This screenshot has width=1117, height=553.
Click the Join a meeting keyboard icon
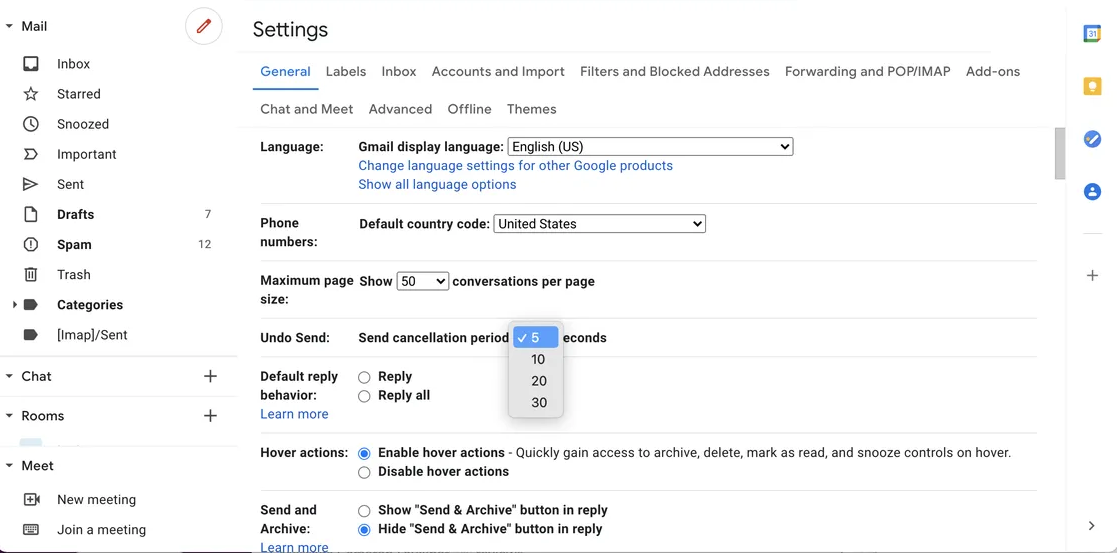point(31,529)
